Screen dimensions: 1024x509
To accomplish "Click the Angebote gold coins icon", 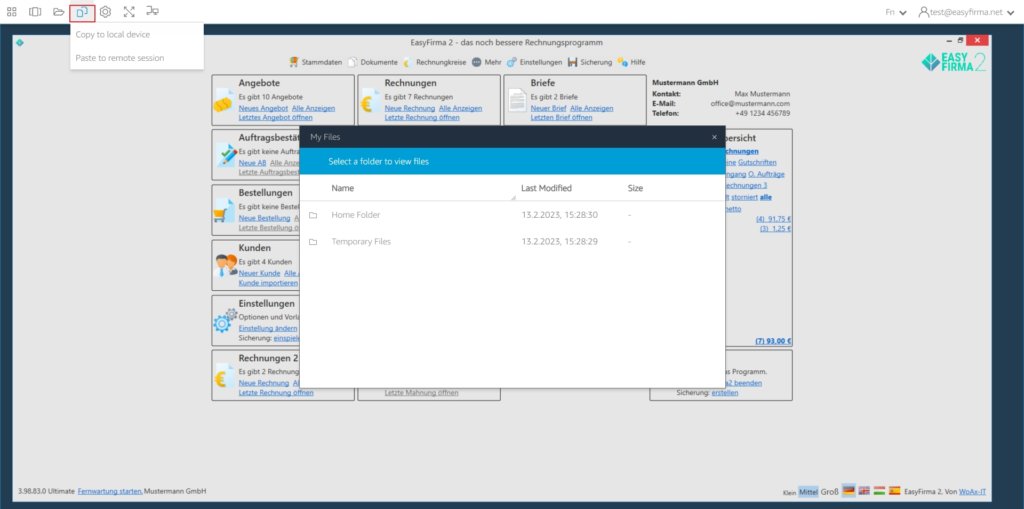I will coord(224,101).
